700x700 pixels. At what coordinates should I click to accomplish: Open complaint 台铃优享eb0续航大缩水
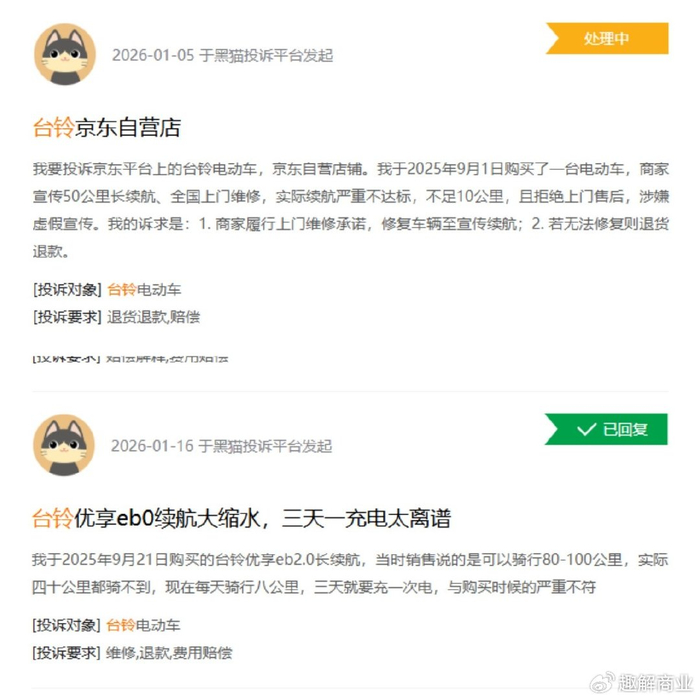(x=242, y=518)
